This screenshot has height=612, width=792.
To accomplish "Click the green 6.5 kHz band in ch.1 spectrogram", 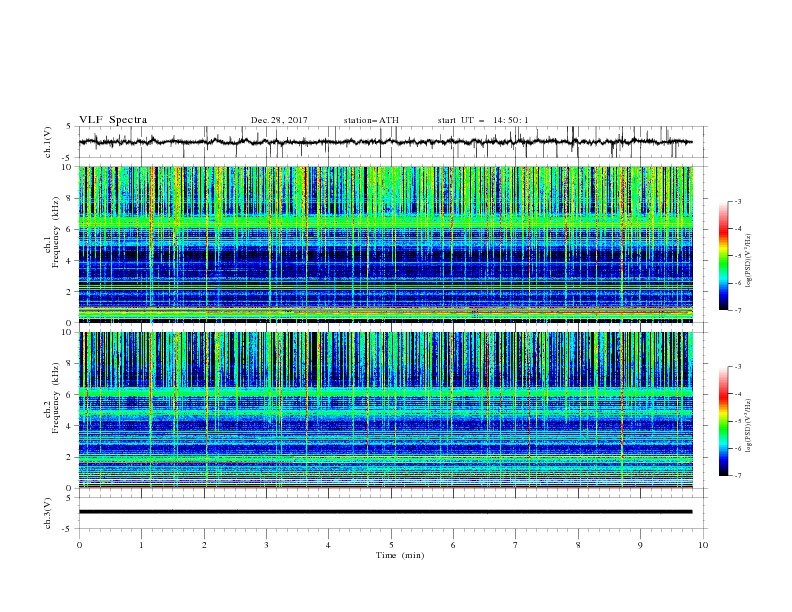I will click(385, 221).
